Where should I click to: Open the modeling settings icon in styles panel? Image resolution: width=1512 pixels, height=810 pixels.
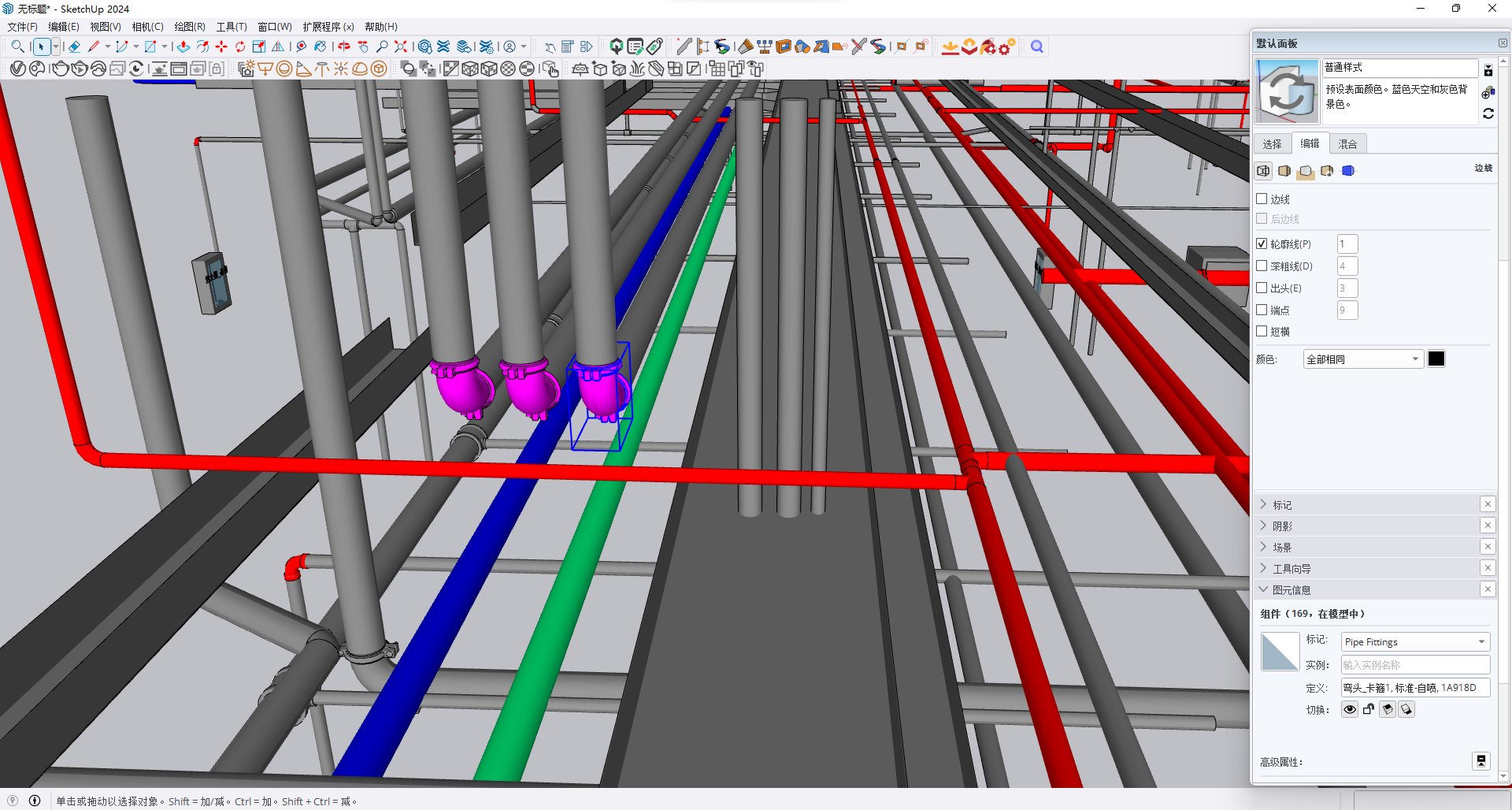point(1348,171)
